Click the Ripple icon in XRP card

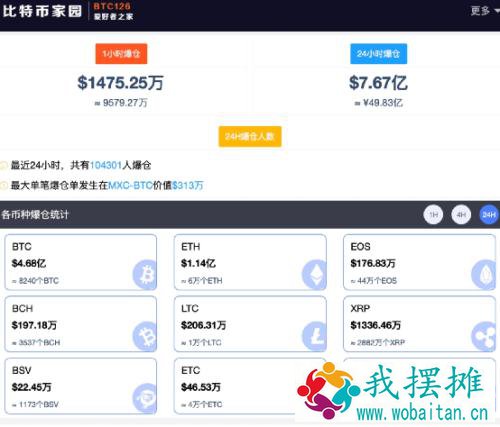click(483, 336)
